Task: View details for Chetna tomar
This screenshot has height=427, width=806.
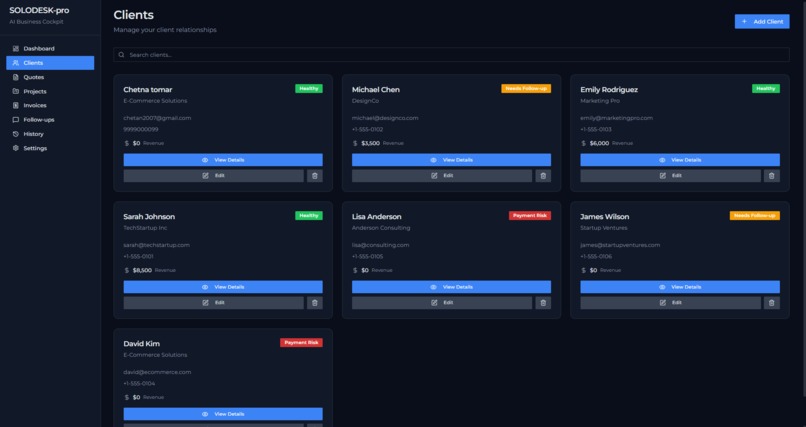Action: (223, 160)
